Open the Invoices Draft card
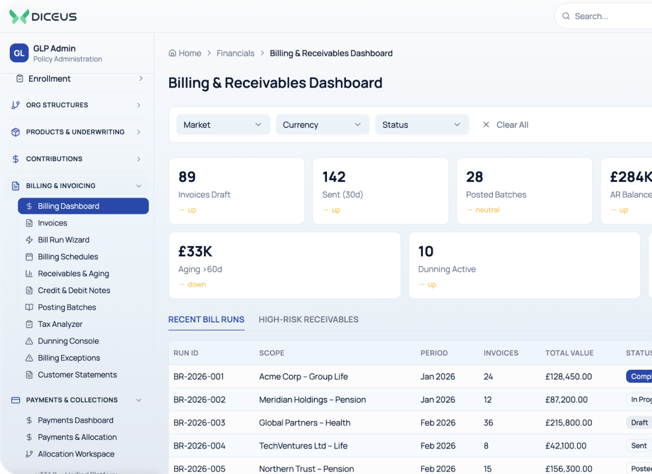 click(x=237, y=191)
